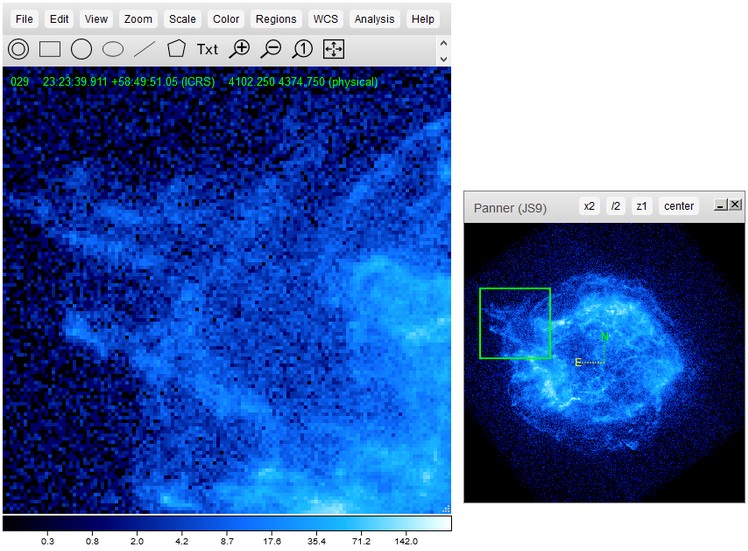Screen dimensions: 748x551
Task: Choose the polygon region tool
Action: [x=176, y=49]
